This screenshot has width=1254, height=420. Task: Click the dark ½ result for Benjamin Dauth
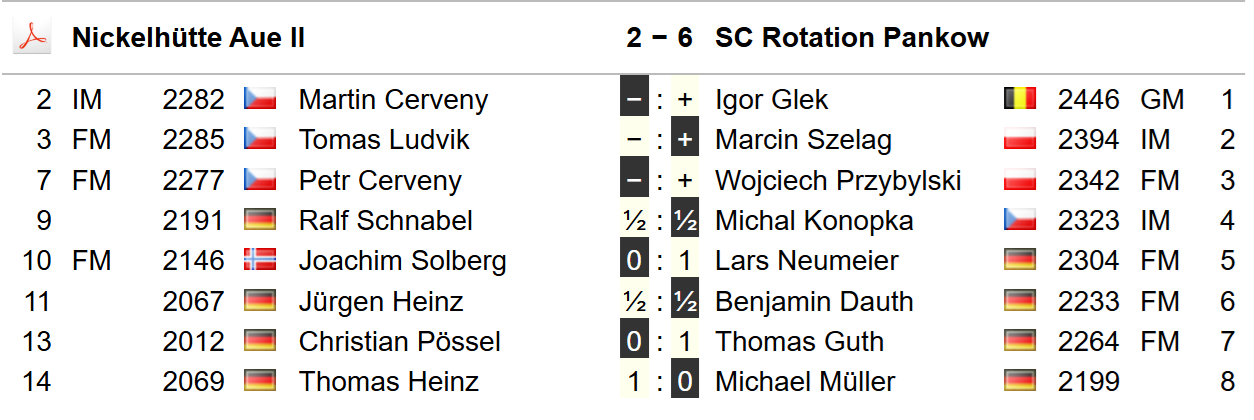click(685, 301)
